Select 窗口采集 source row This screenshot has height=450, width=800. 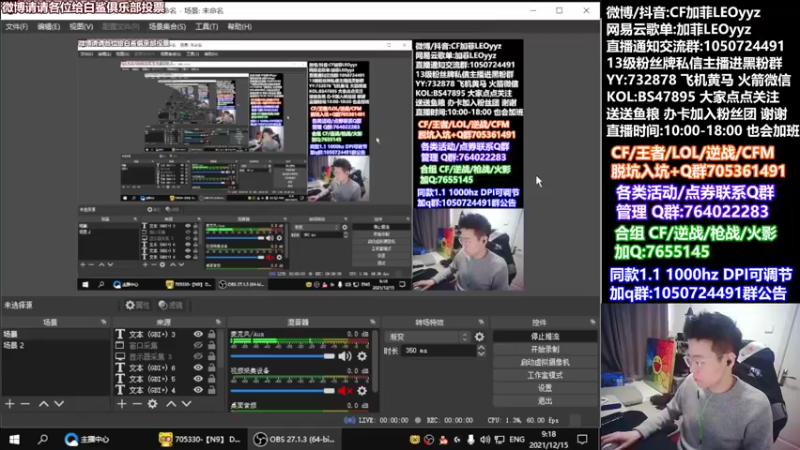click(167, 345)
